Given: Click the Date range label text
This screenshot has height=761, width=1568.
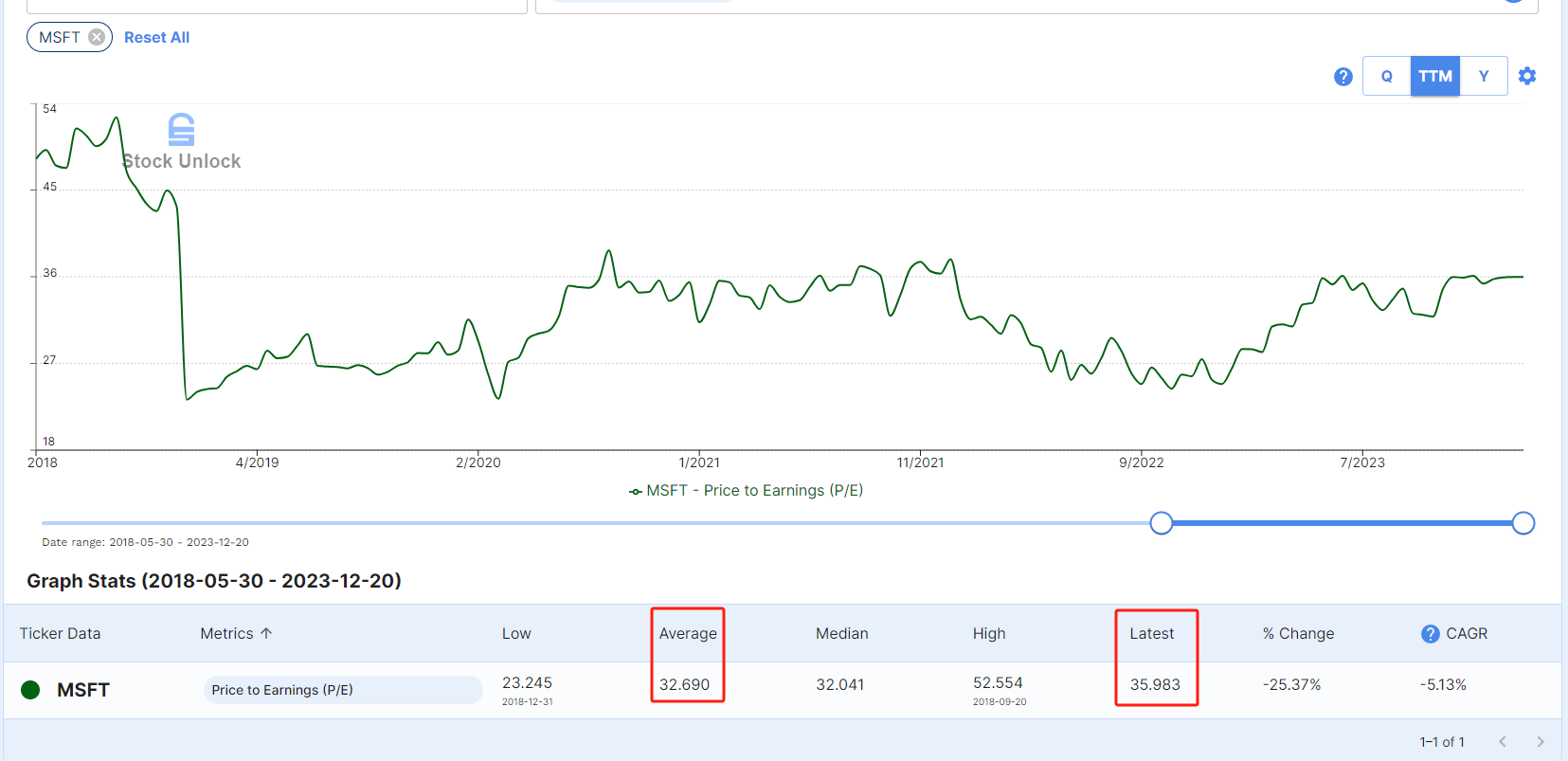Looking at the screenshot, I should point(145,542).
